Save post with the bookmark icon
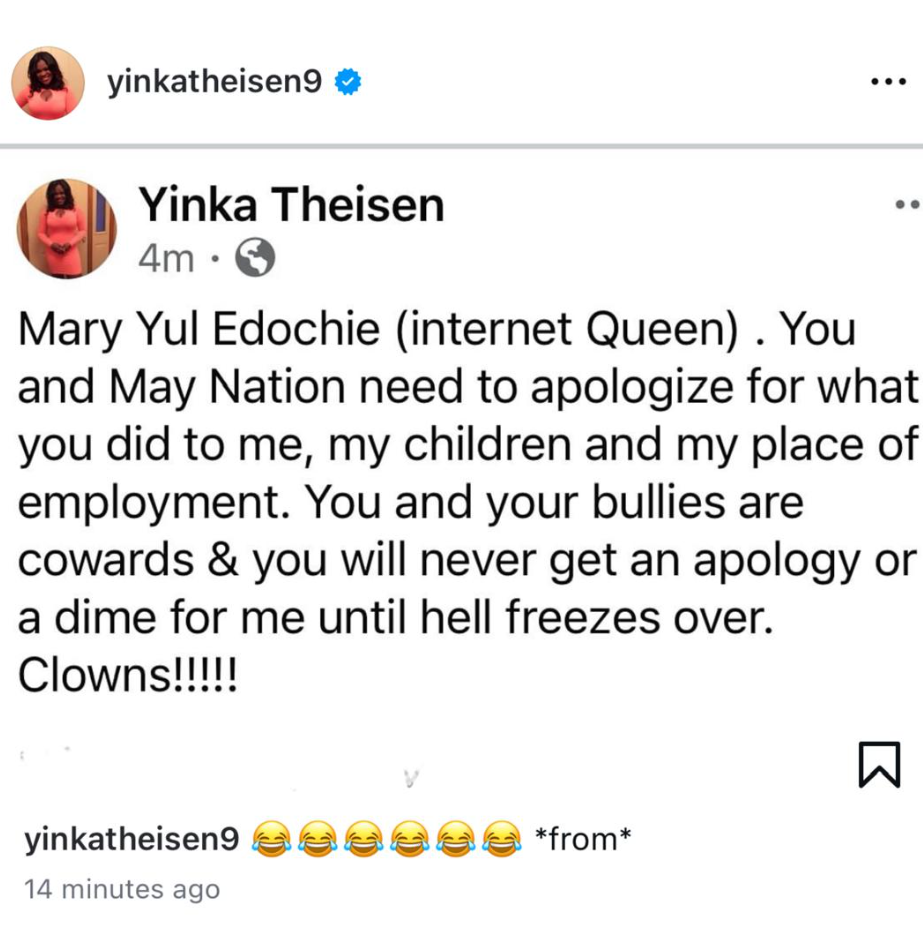The image size is (923, 939). pyautogui.click(x=879, y=764)
